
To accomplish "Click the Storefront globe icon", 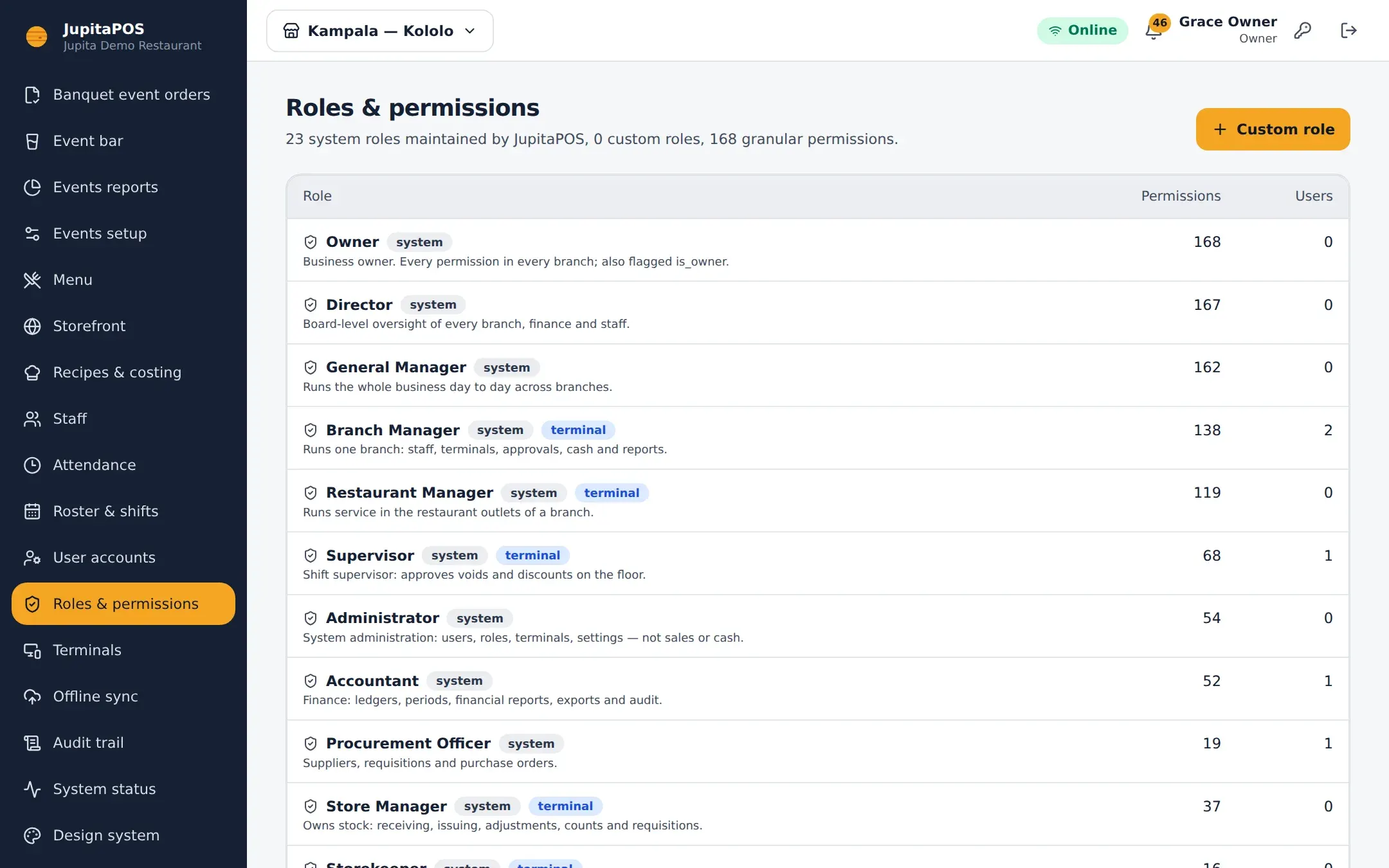I will coord(32,326).
